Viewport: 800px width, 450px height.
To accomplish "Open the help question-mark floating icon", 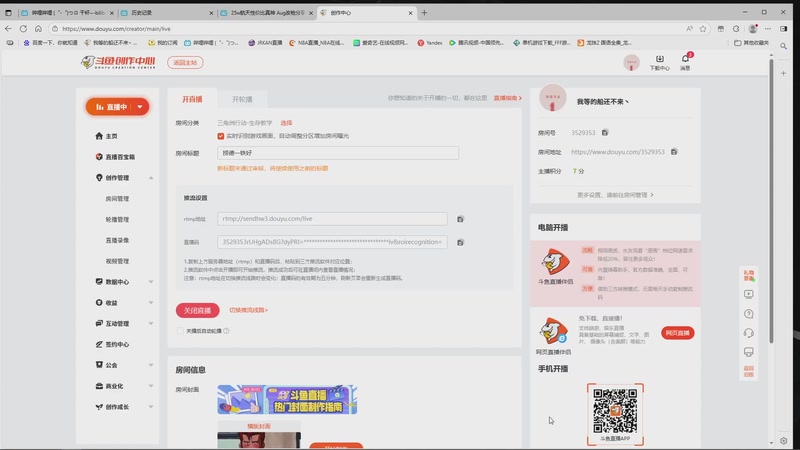I will pyautogui.click(x=748, y=314).
